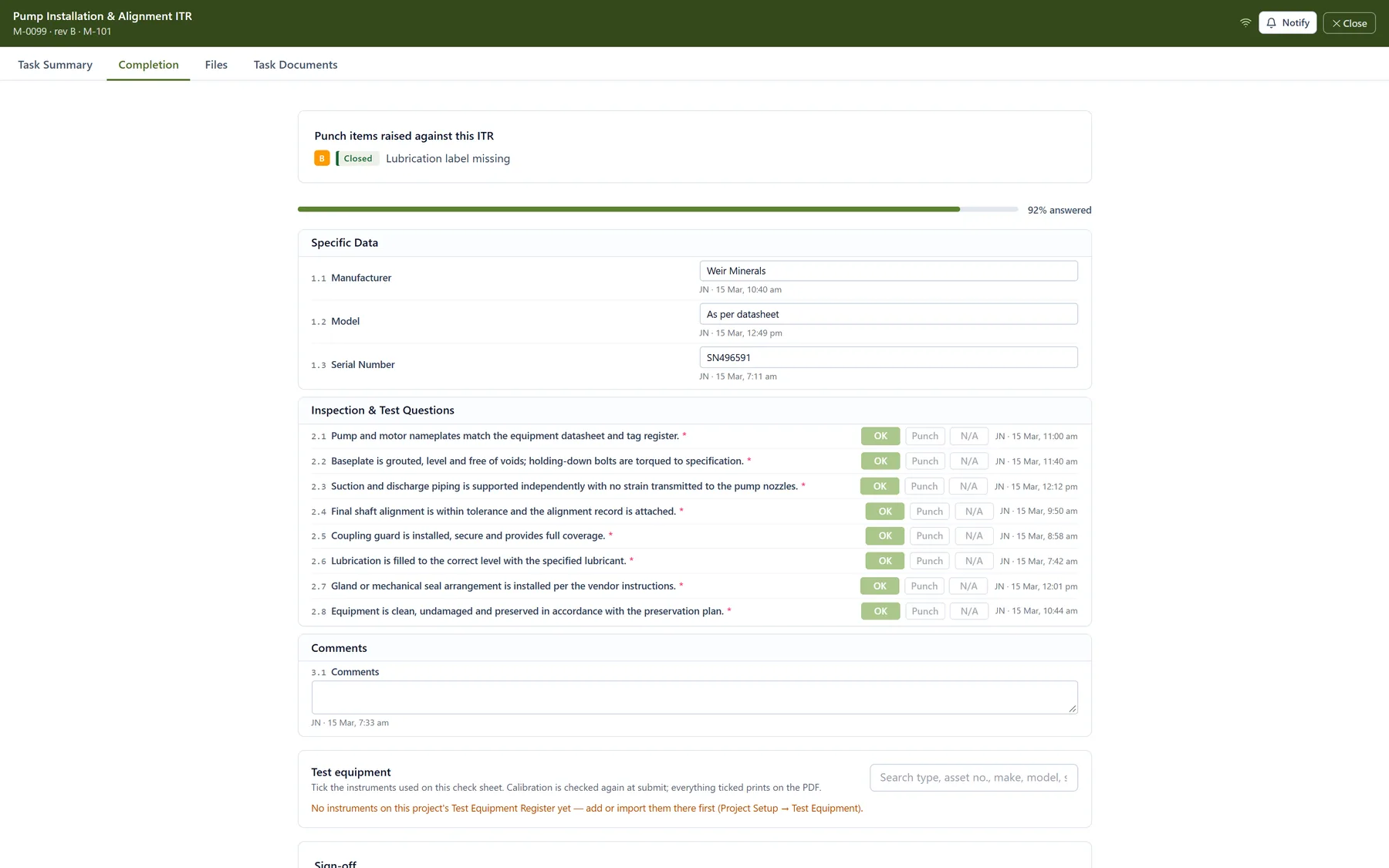Click the comment box resize handle
The height and width of the screenshot is (868, 1389).
point(1073,708)
